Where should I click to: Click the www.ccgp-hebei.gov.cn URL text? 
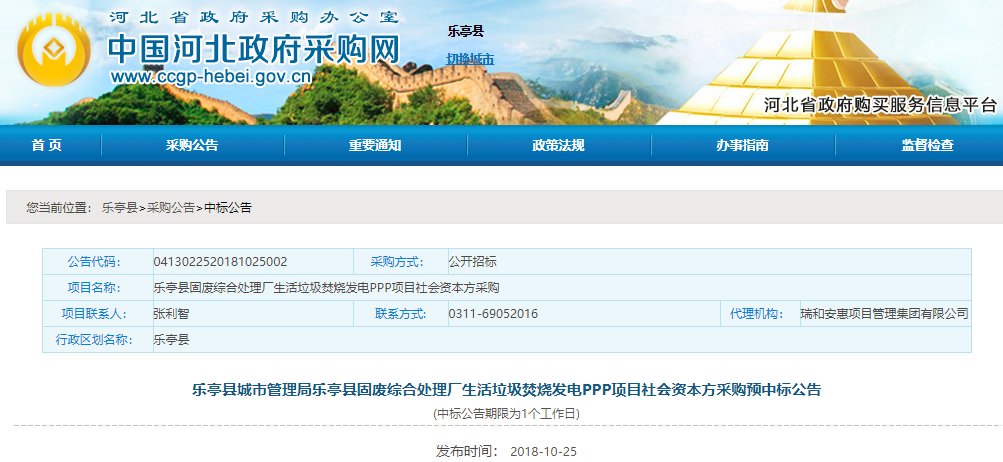tap(211, 78)
